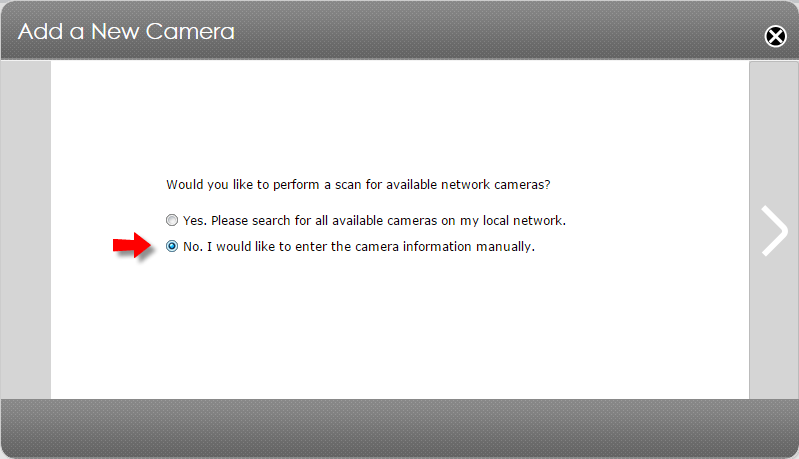Select the No enter manually radio button

[x=172, y=247]
